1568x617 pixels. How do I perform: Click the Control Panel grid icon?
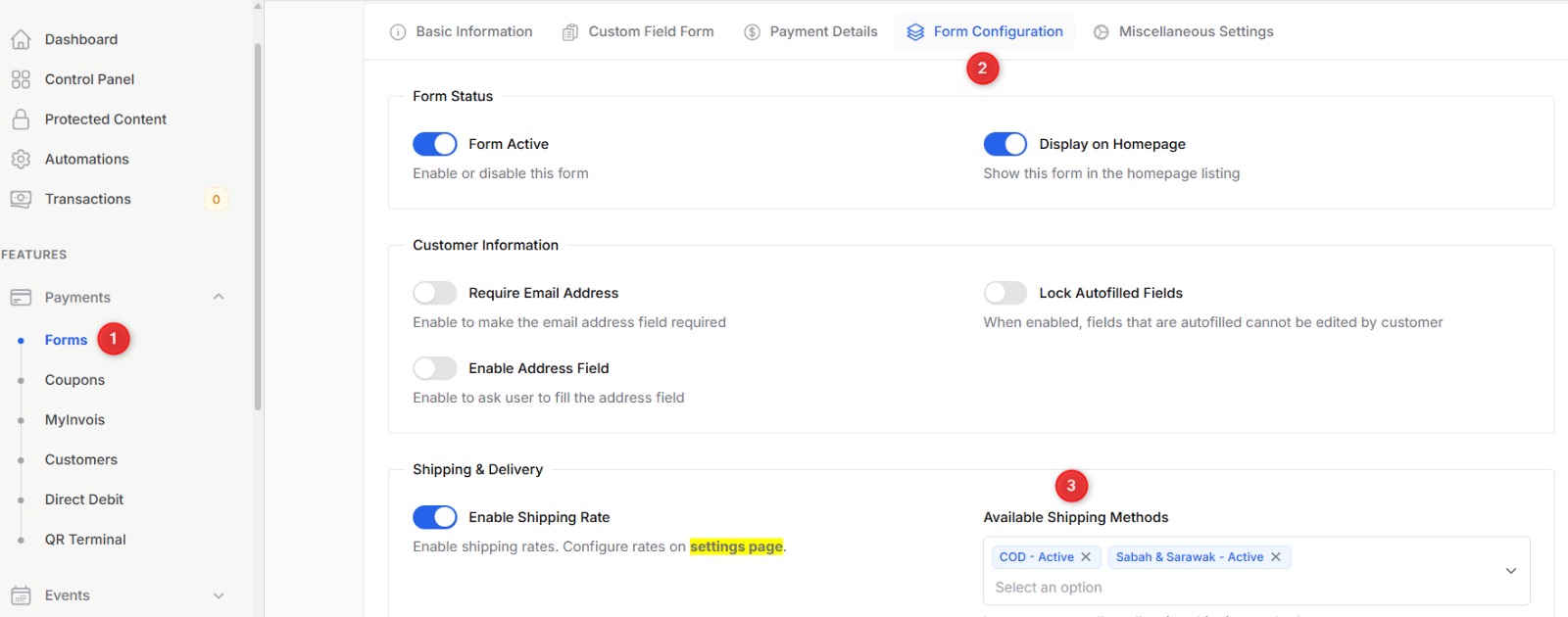click(21, 79)
